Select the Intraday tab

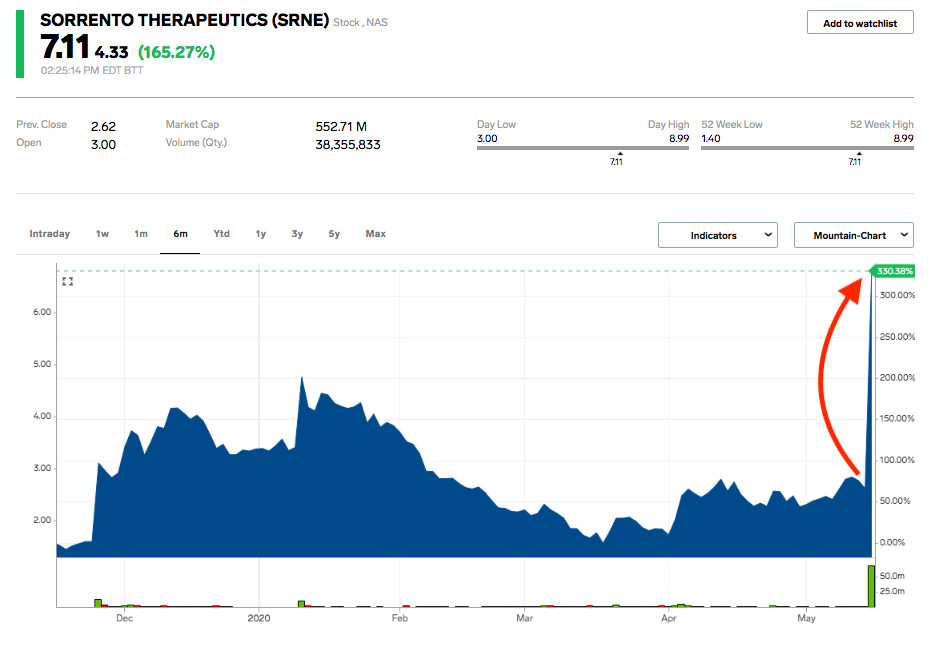[49, 233]
